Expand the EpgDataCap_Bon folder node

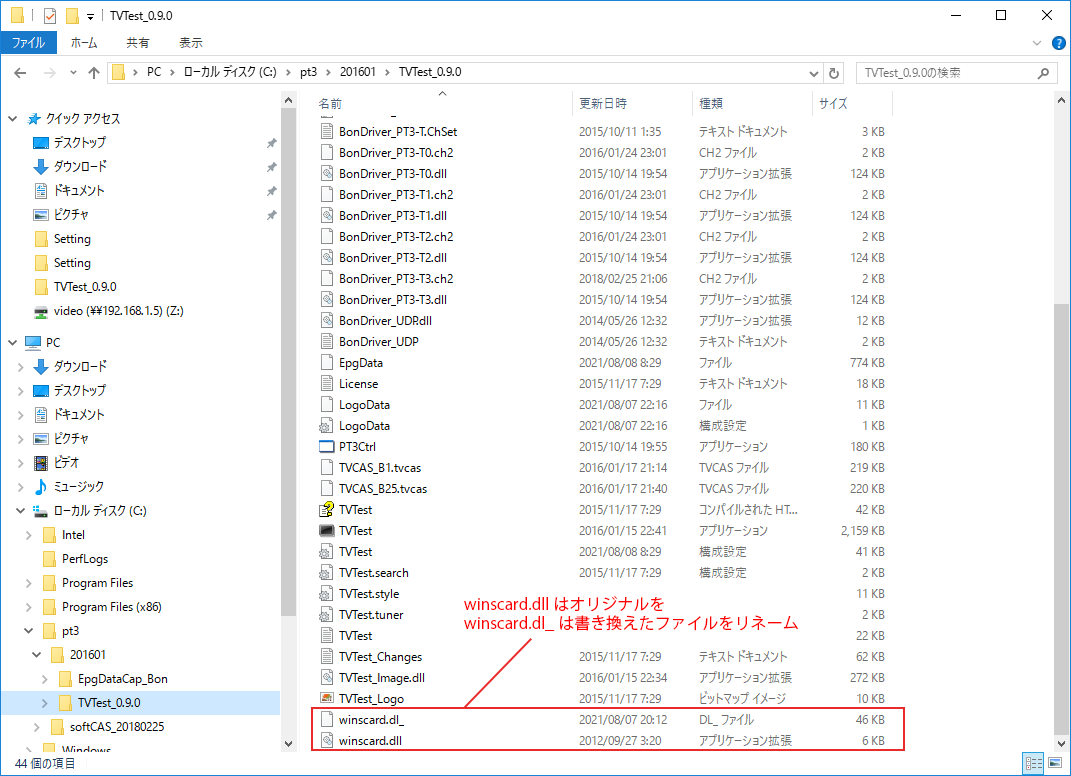pyautogui.click(x=44, y=679)
